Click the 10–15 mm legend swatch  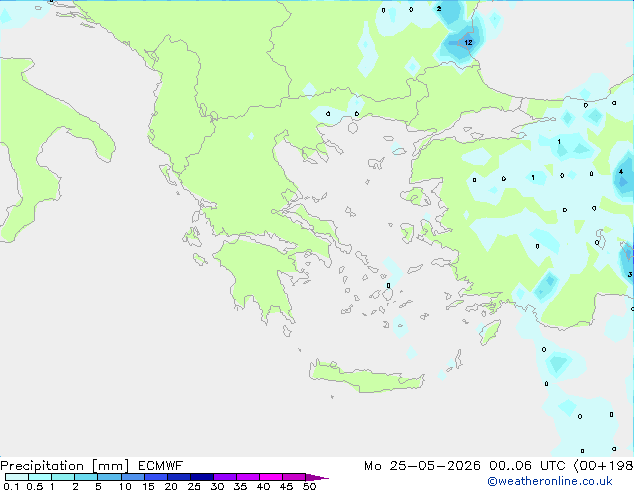[x=132, y=477]
